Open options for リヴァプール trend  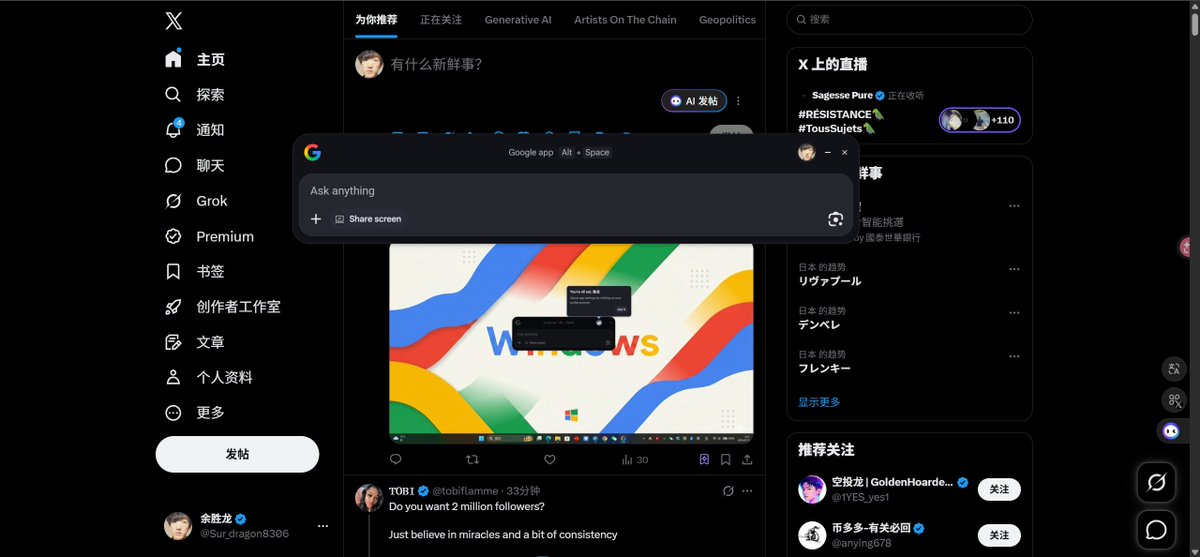pos(1014,269)
